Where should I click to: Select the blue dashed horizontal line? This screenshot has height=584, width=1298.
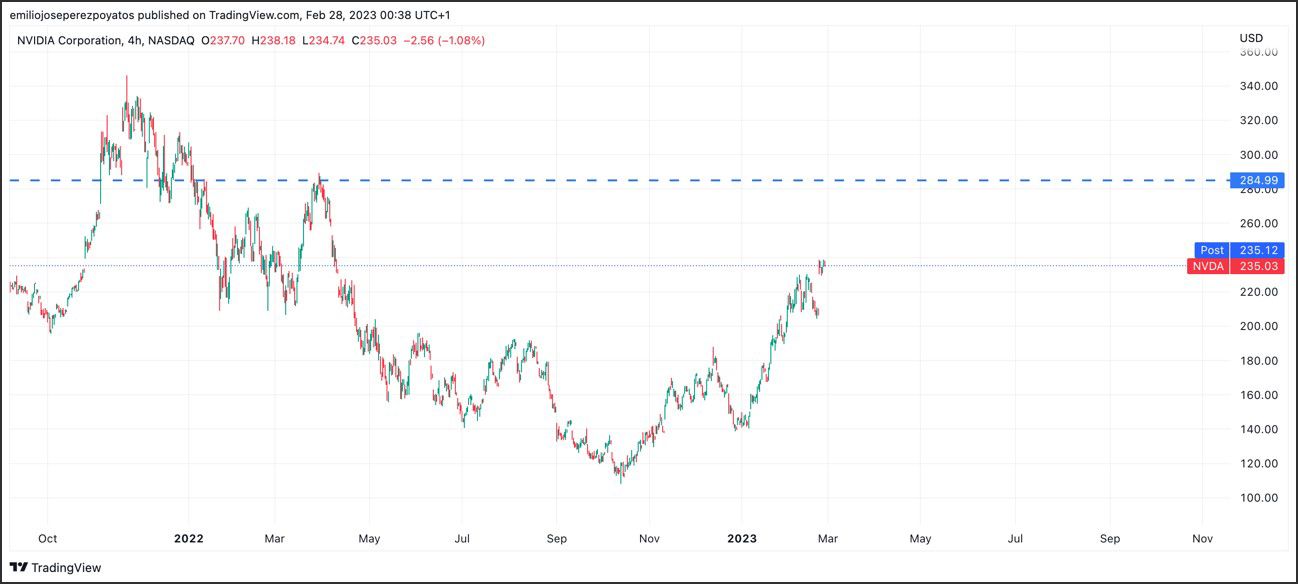tap(600, 180)
